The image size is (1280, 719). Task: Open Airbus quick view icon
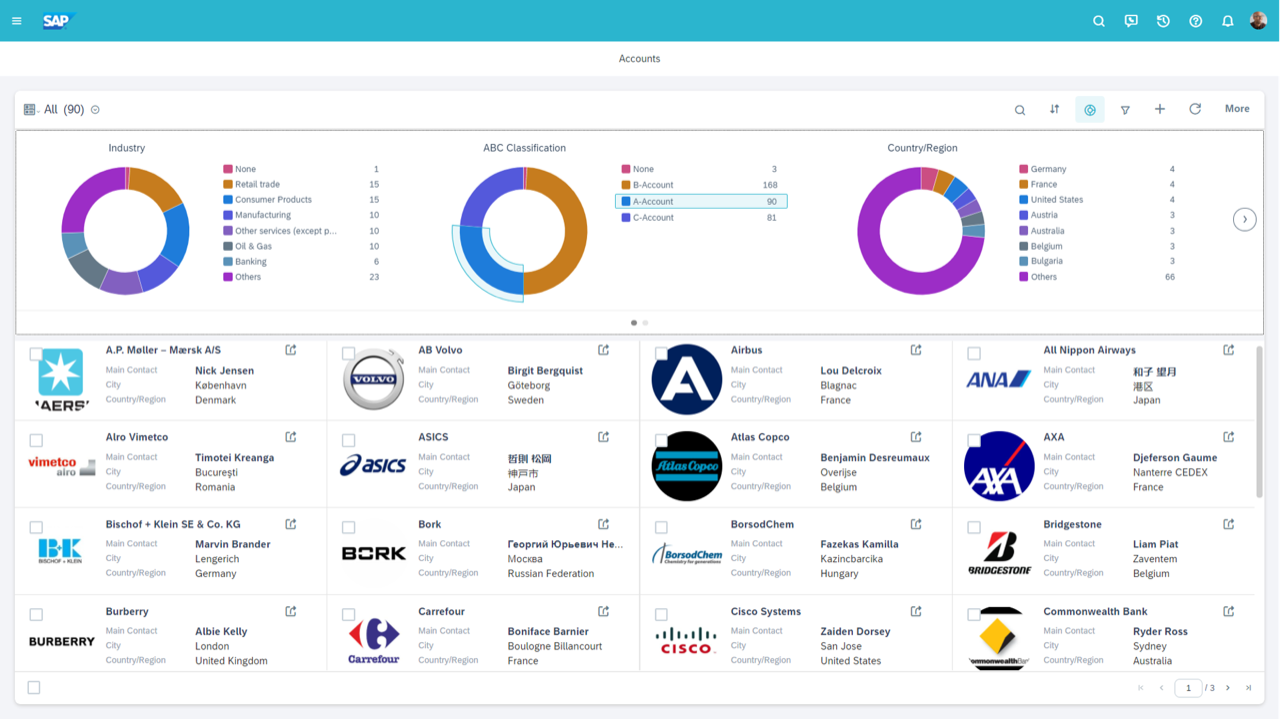[x=916, y=350]
